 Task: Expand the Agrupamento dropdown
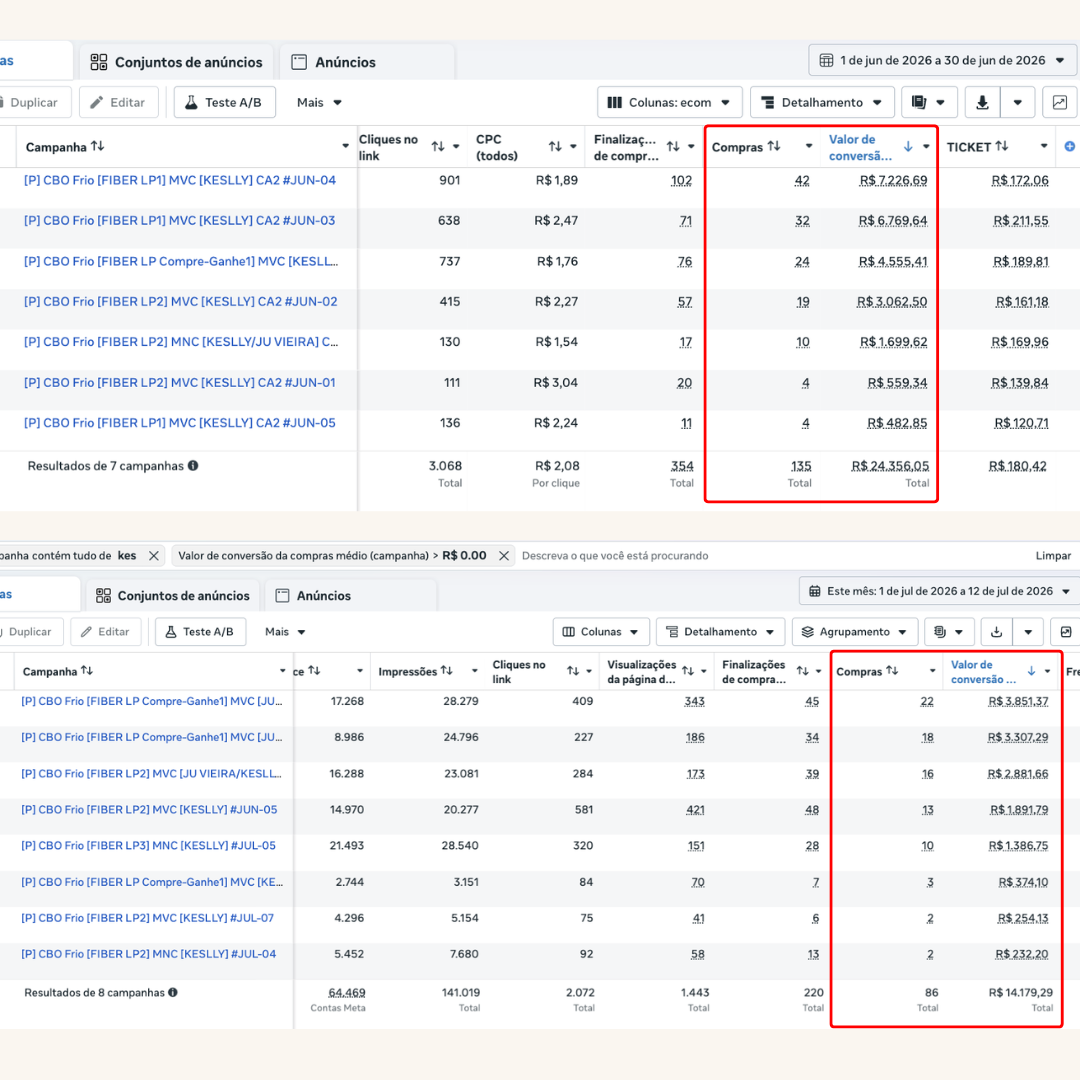[x=854, y=632]
